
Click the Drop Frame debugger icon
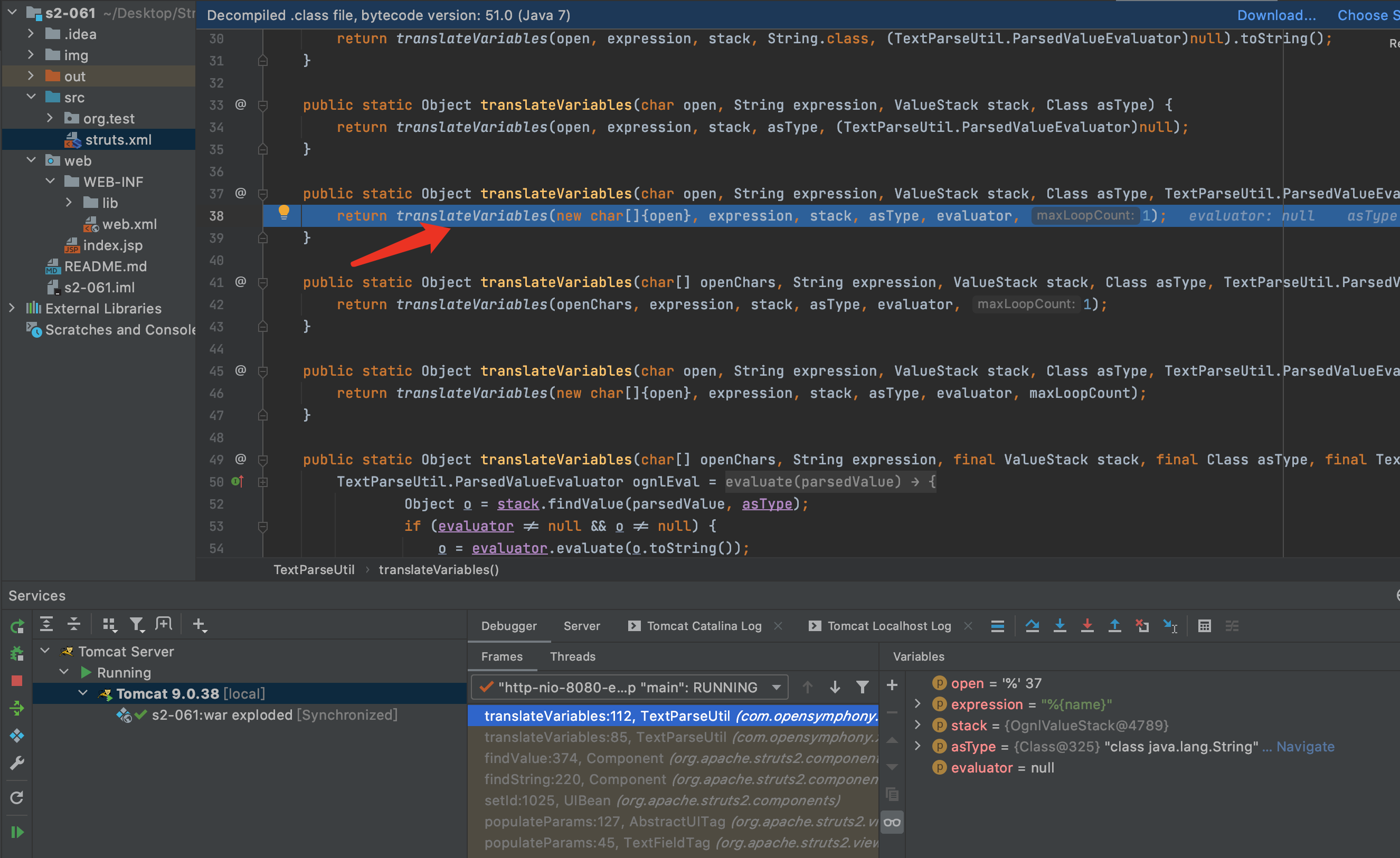point(1142,626)
